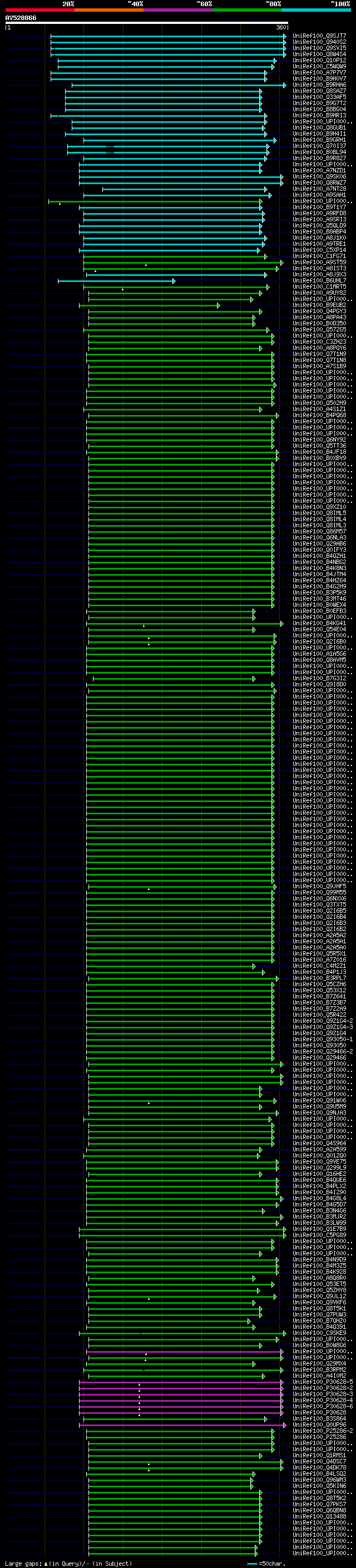Select label UniRef100_Q0UP96

click(319, 1424)
